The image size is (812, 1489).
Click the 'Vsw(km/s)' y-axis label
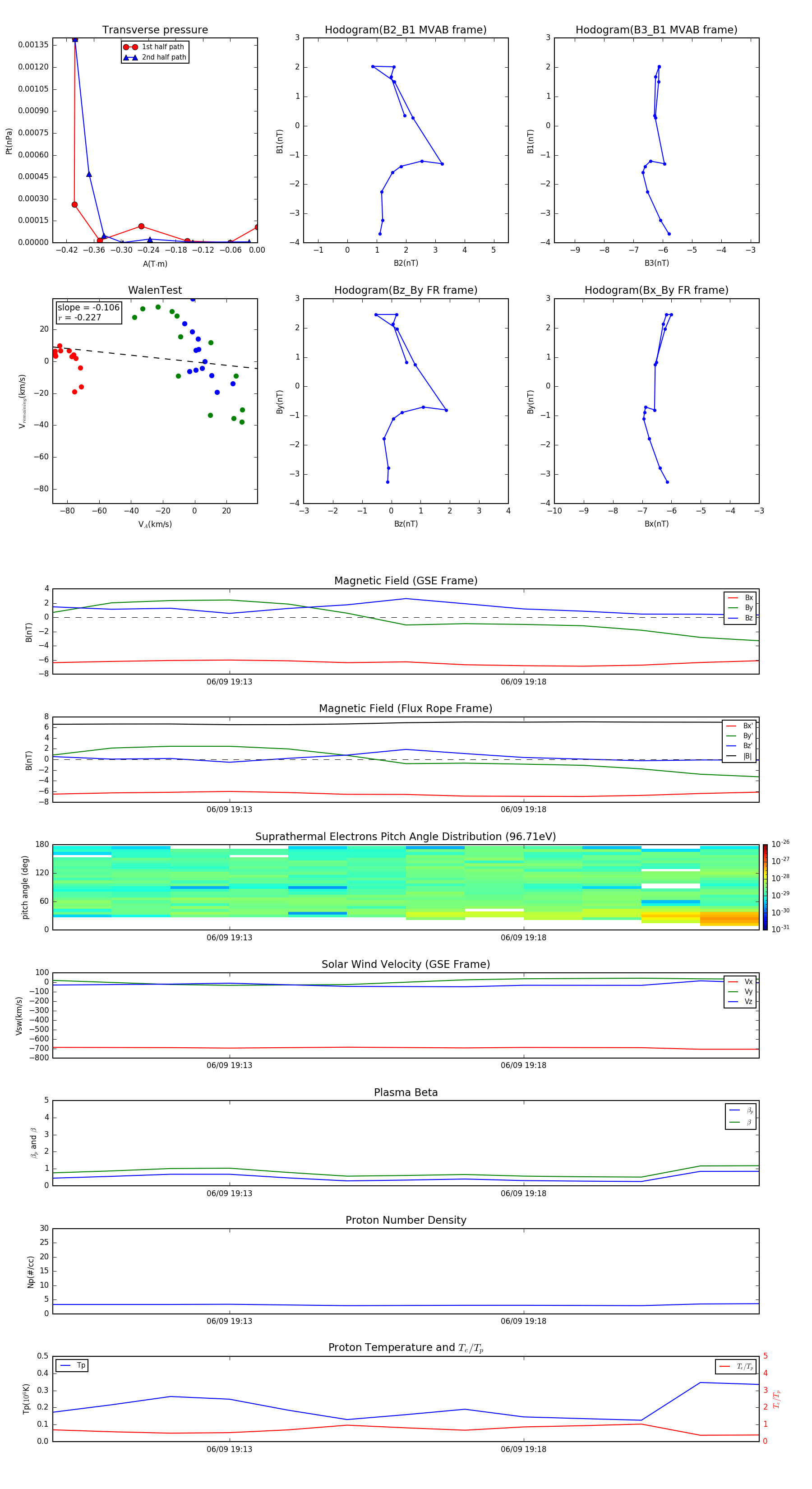(x=19, y=1016)
